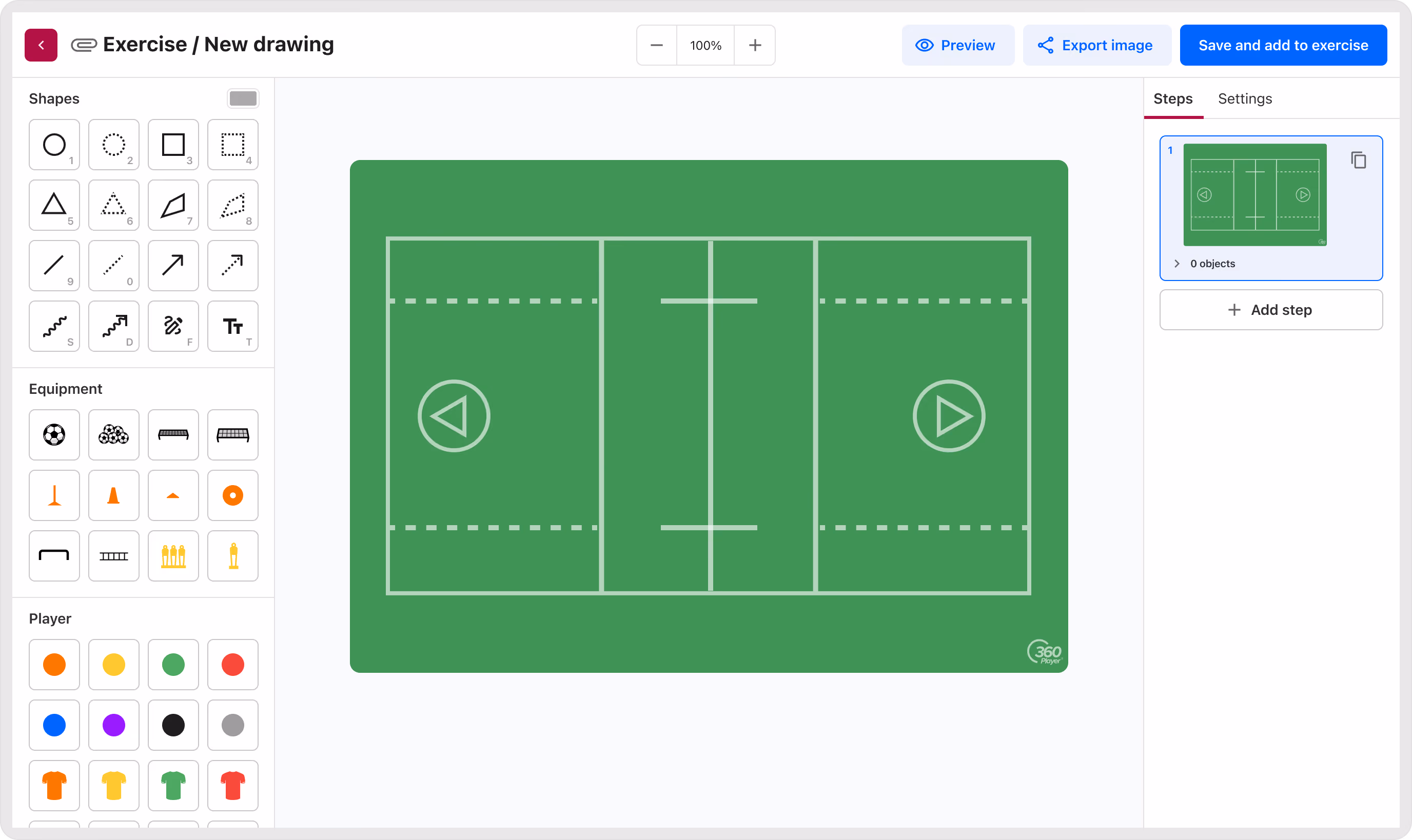Add the yellow mannequin wall
The width and height of the screenshot is (1412, 840).
173,556
